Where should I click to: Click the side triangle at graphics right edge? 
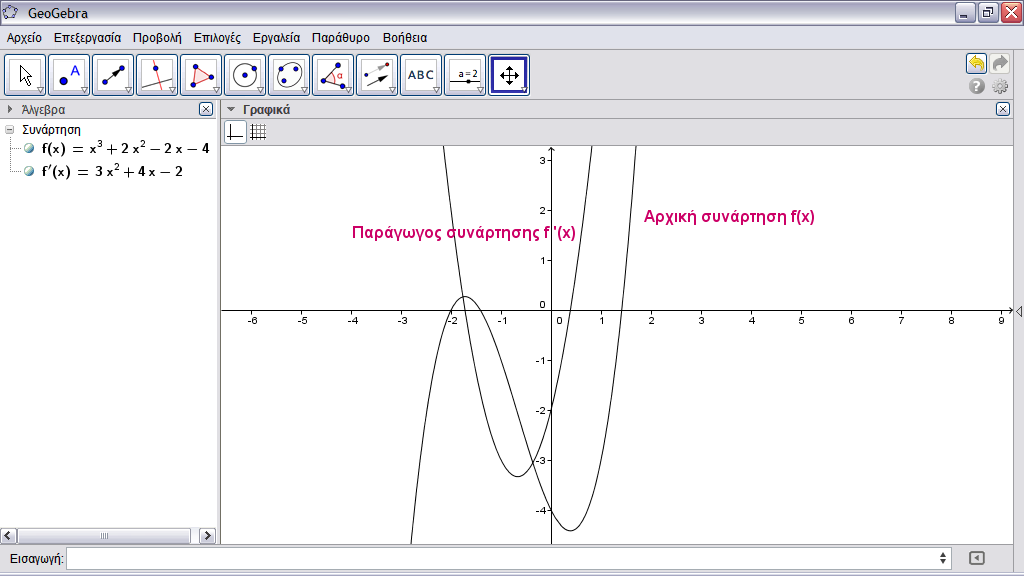coord(1019,312)
